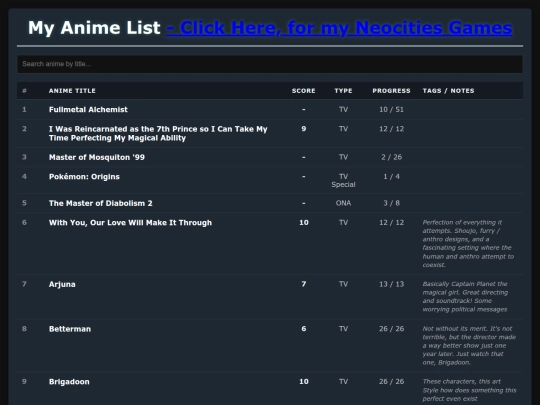The height and width of the screenshot is (405, 540).
Task: Select the Fullmetal Alchemist title
Action: click(88, 110)
